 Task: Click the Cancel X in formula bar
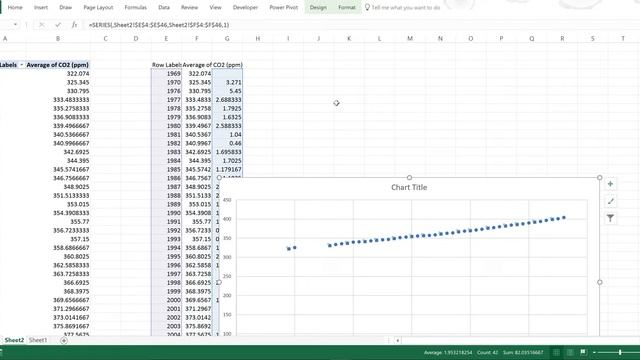(41, 25)
